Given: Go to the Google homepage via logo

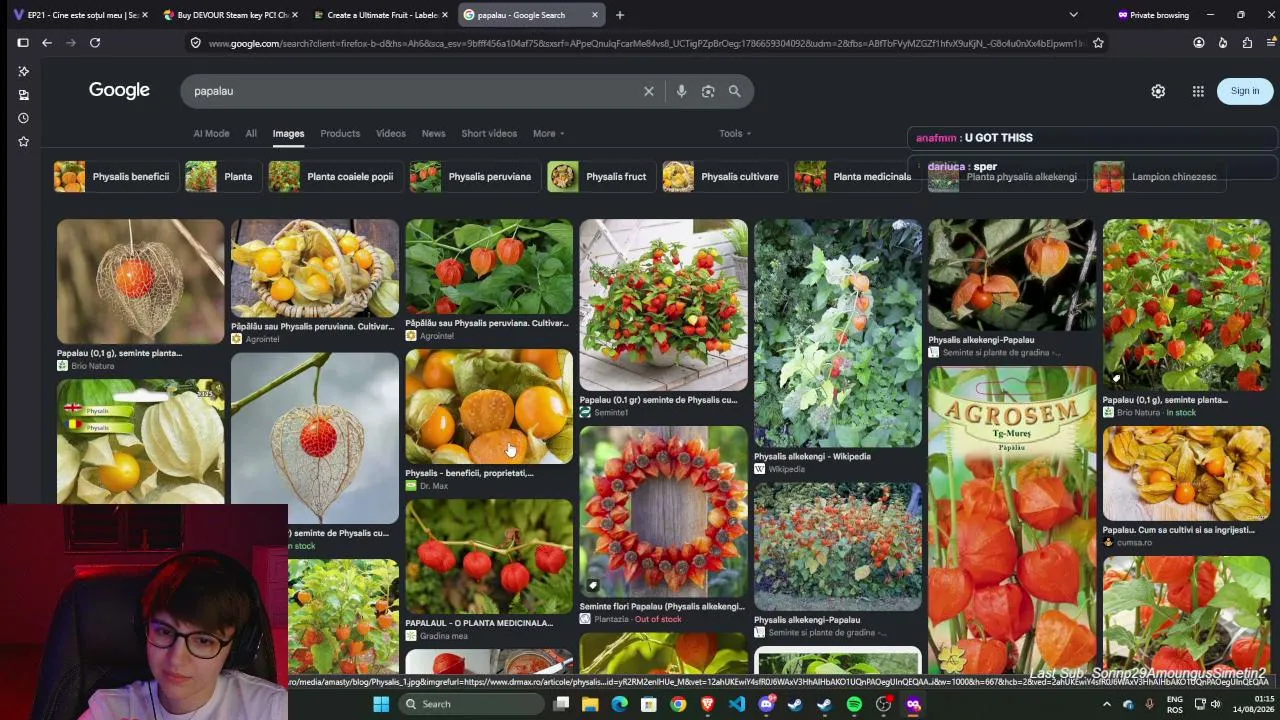Looking at the screenshot, I should tap(119, 90).
